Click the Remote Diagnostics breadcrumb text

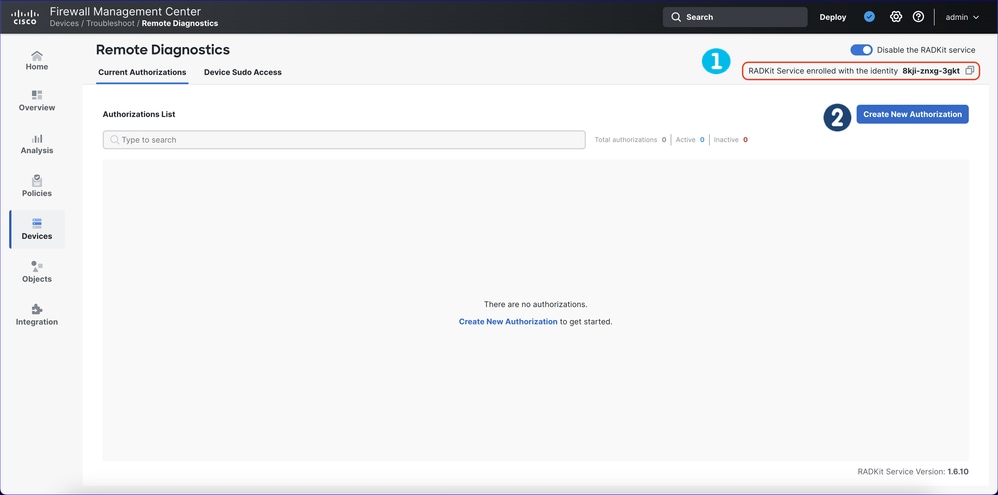(179, 24)
